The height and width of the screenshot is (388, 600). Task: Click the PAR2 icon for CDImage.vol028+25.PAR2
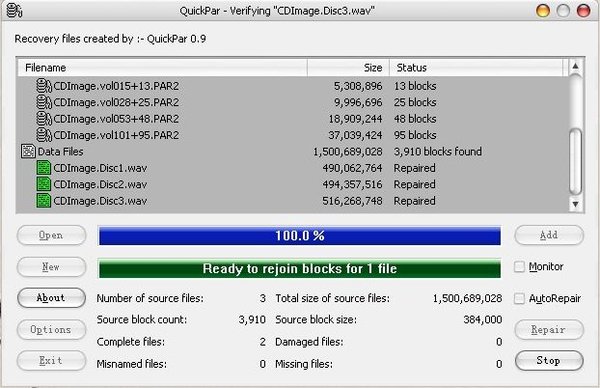pos(44,102)
